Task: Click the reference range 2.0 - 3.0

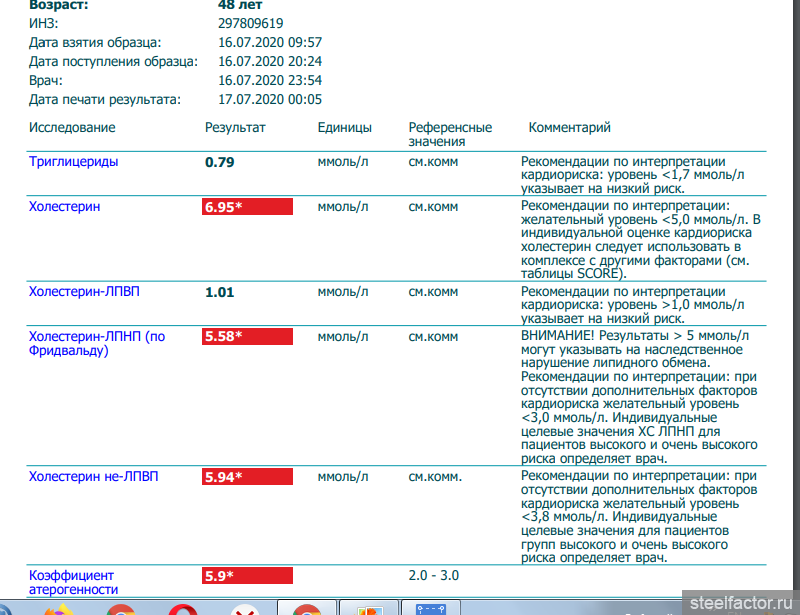Action: click(x=433, y=576)
